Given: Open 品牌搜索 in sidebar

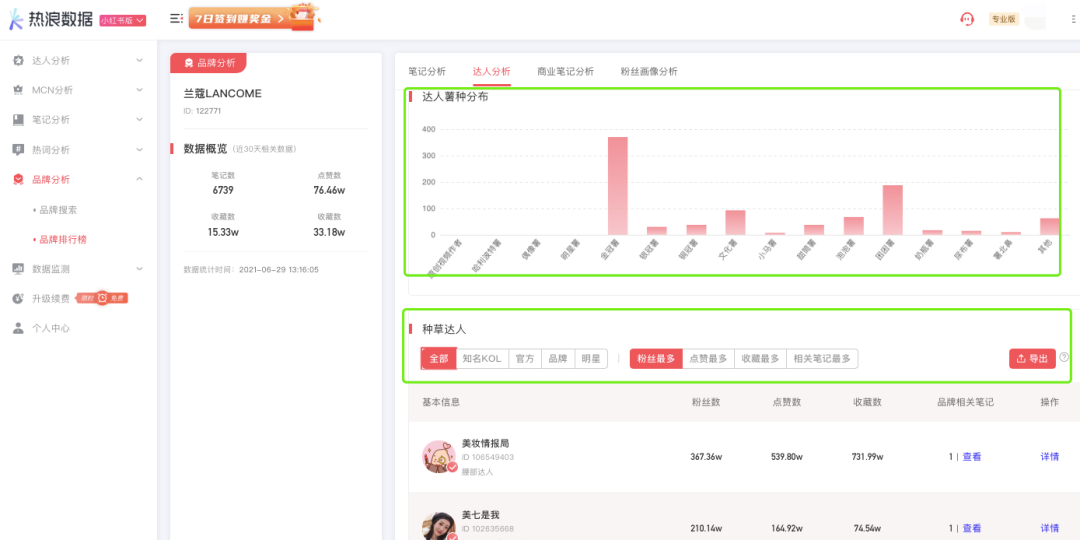Looking at the screenshot, I should 58,210.
